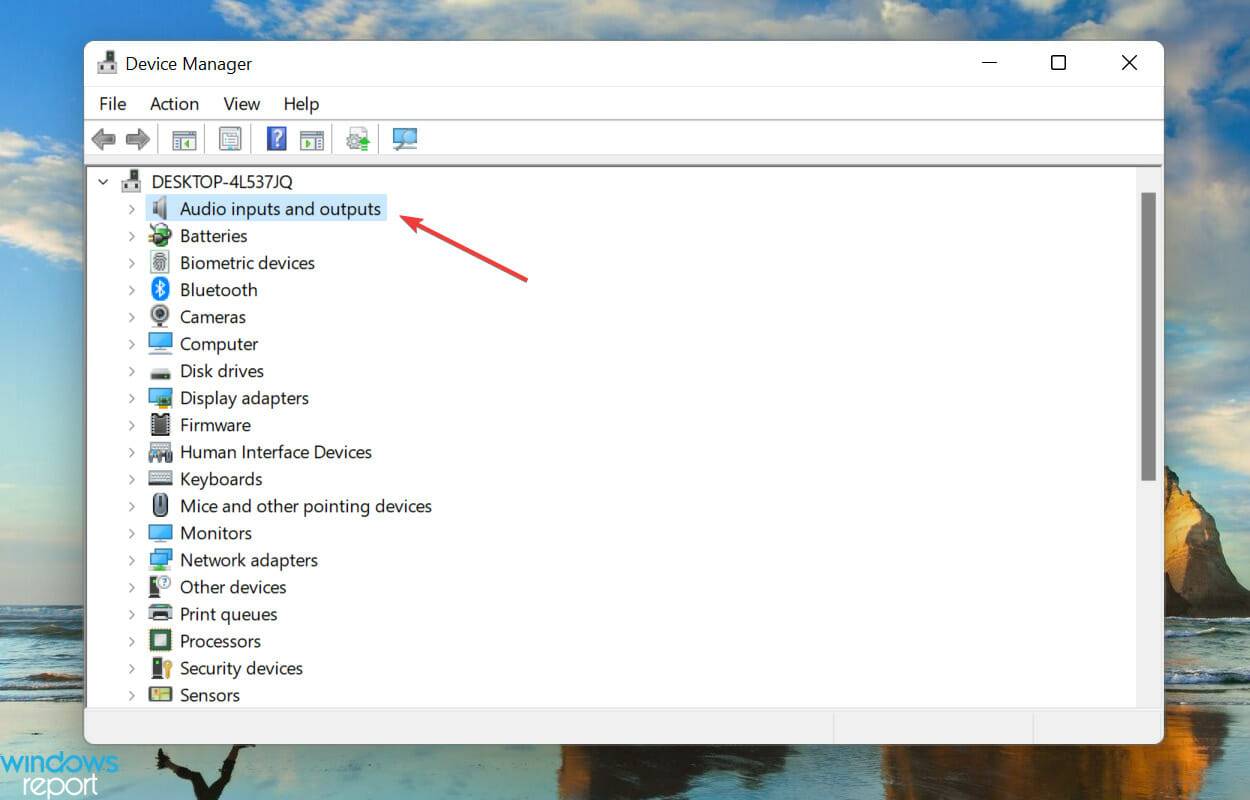The image size is (1250, 800).
Task: Expand the Display adapters category
Action: (x=132, y=397)
